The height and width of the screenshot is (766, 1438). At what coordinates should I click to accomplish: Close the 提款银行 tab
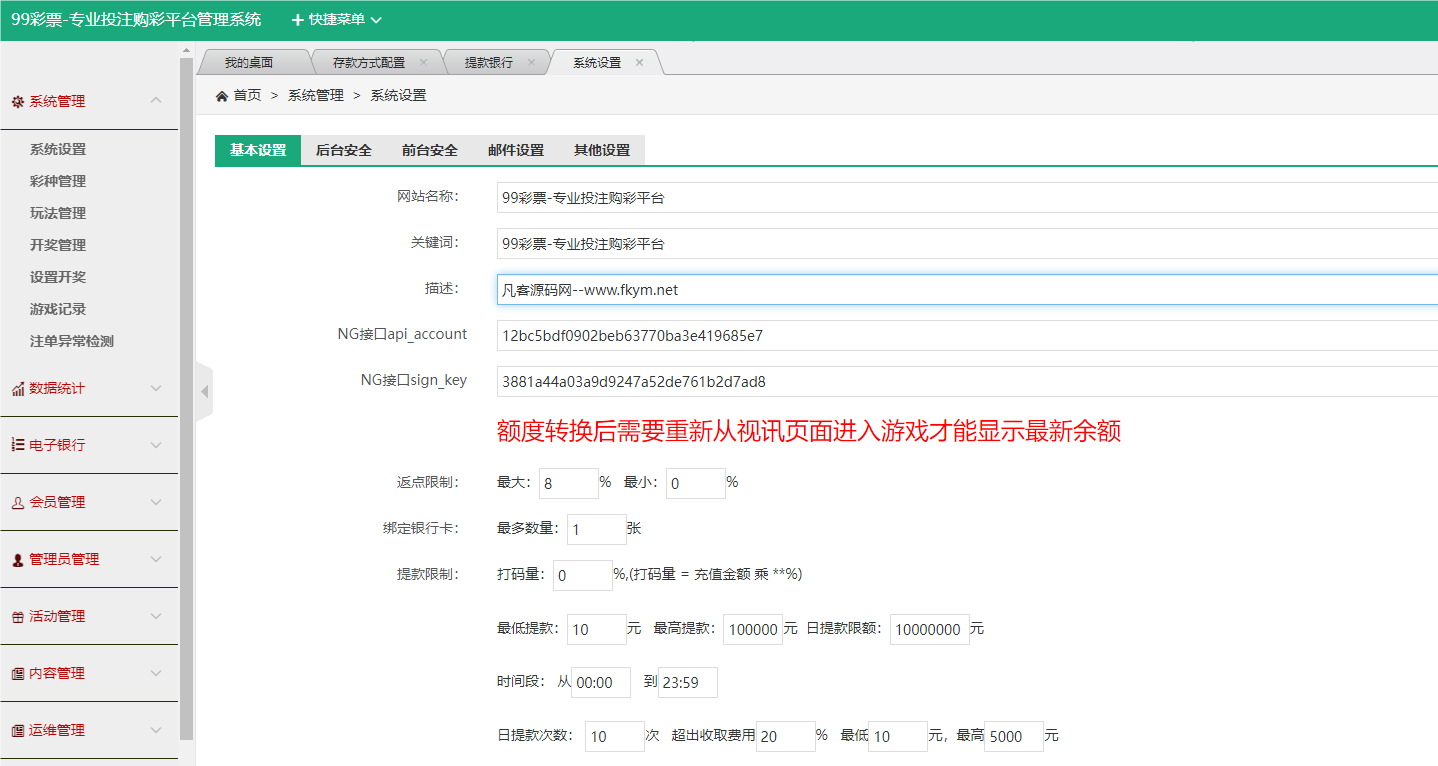tap(531, 62)
